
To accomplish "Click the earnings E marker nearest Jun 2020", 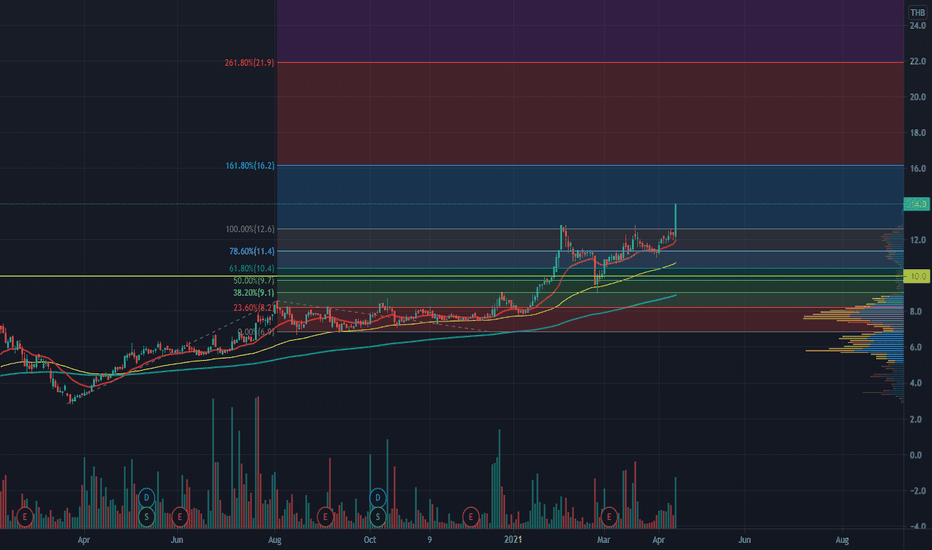I will tap(180, 517).
